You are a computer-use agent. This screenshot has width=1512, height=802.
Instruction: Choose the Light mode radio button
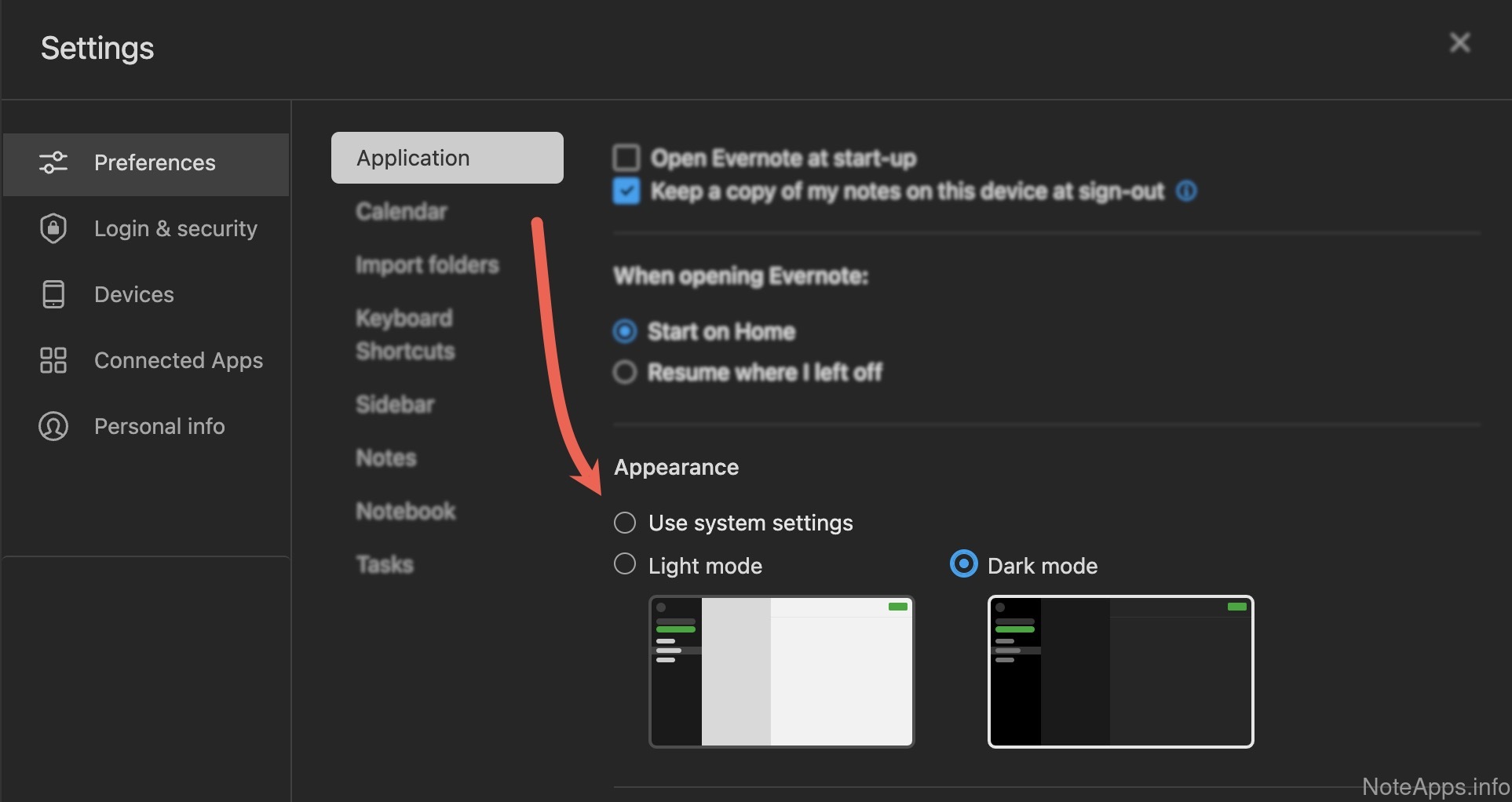(x=625, y=564)
